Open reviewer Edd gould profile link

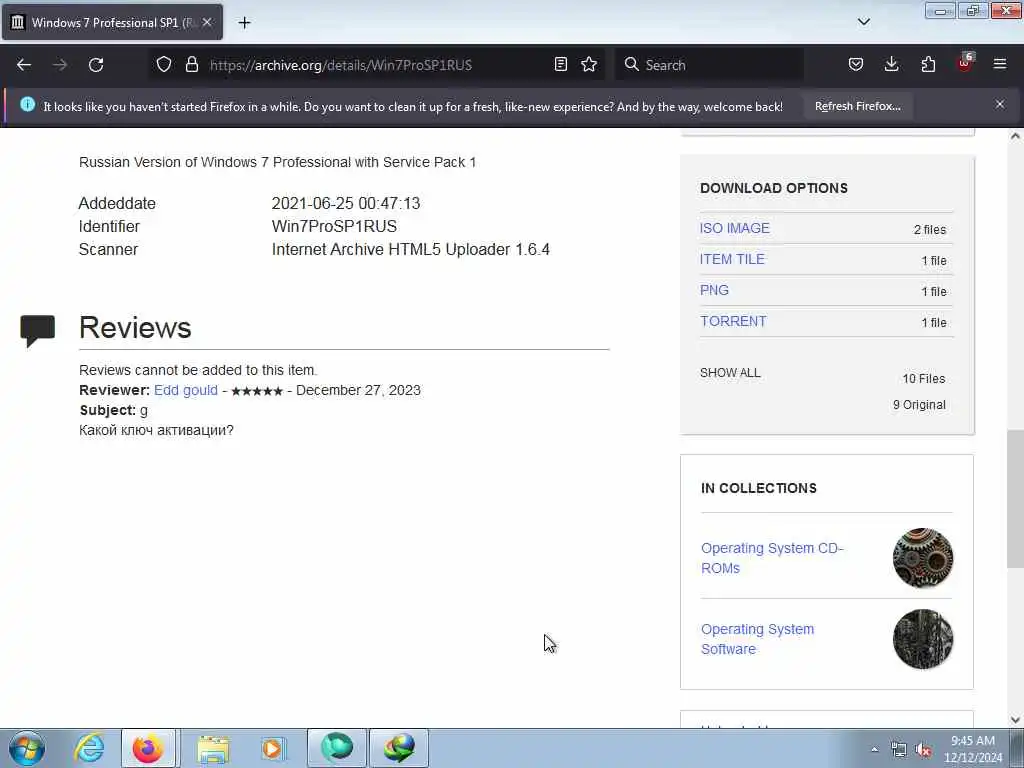185,390
